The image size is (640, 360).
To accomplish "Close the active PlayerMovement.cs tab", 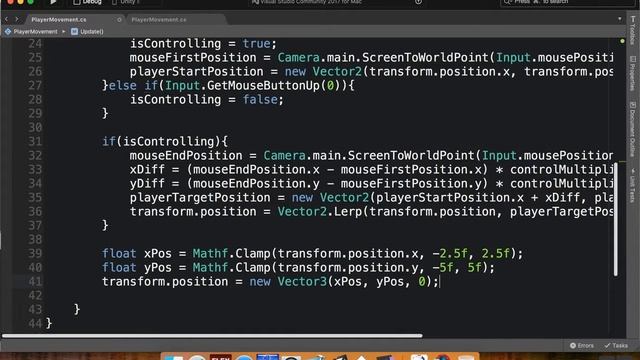I will 119,20.
